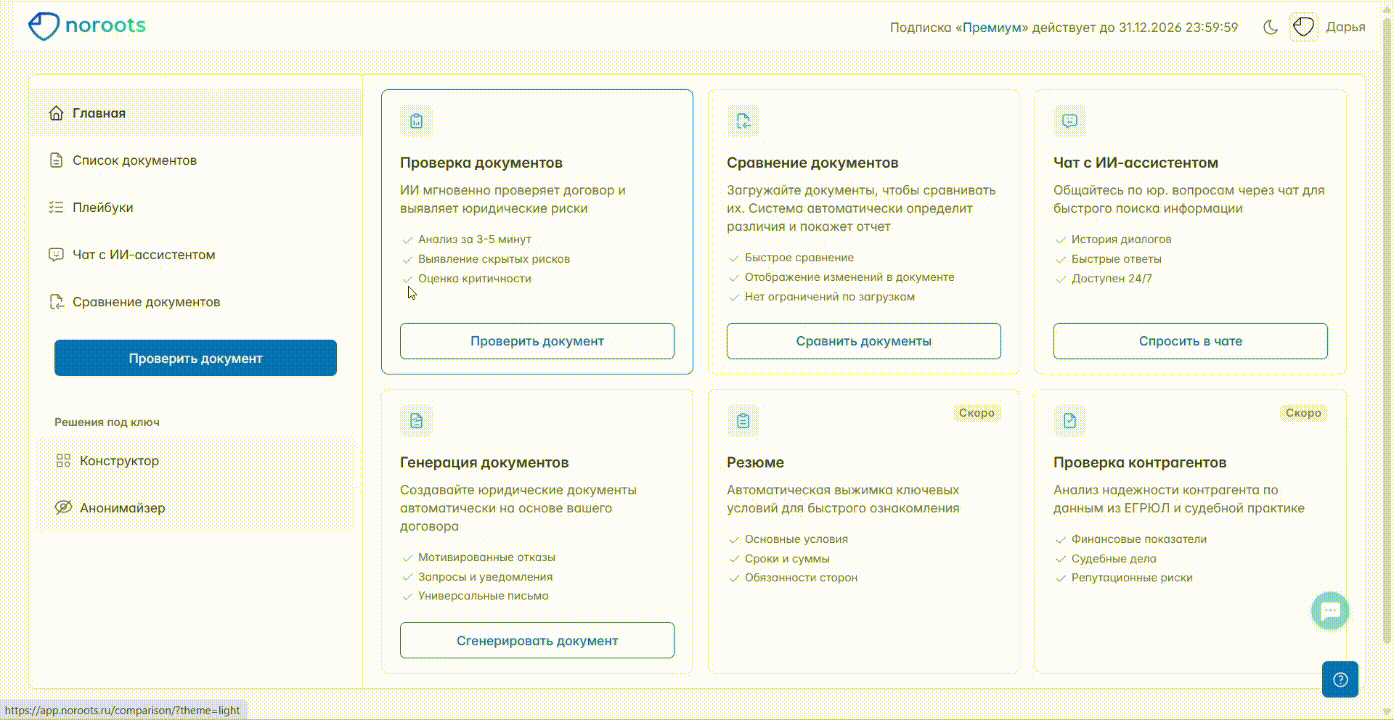Screen dimensions: 1394x720
Task: Click Резюме card title
Action: 755,463
